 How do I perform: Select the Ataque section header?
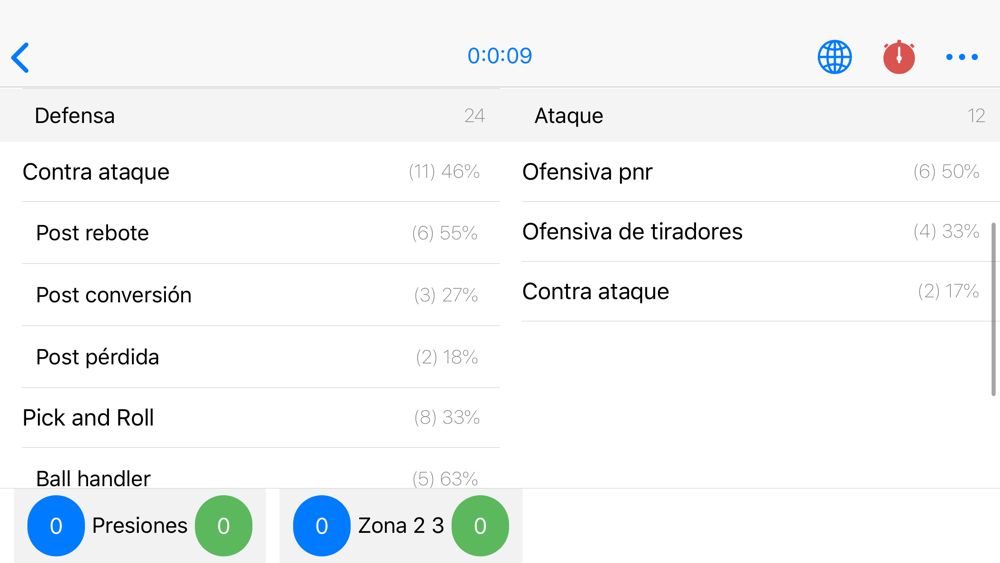[750, 115]
